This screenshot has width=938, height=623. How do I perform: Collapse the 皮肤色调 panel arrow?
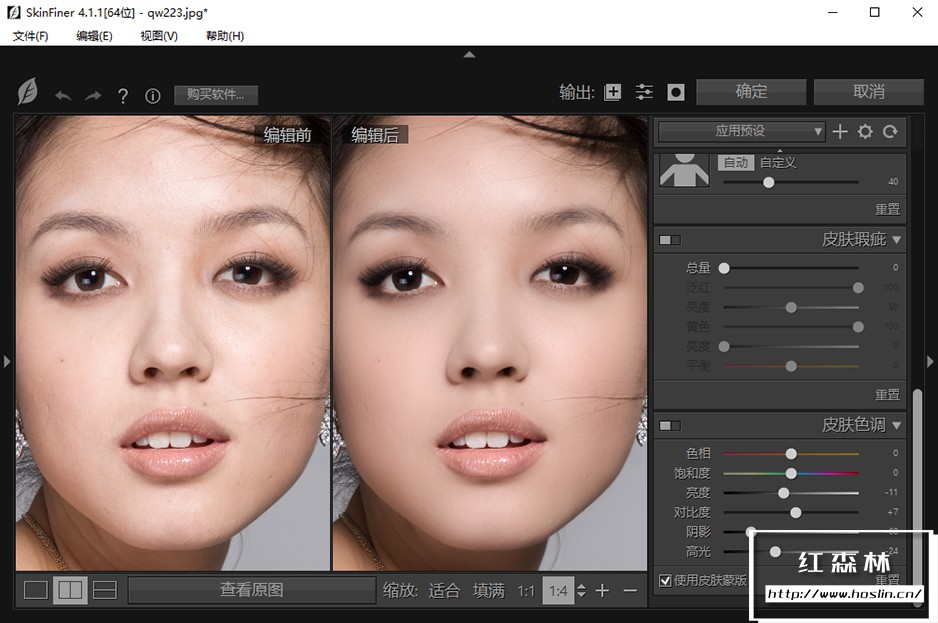pyautogui.click(x=897, y=426)
